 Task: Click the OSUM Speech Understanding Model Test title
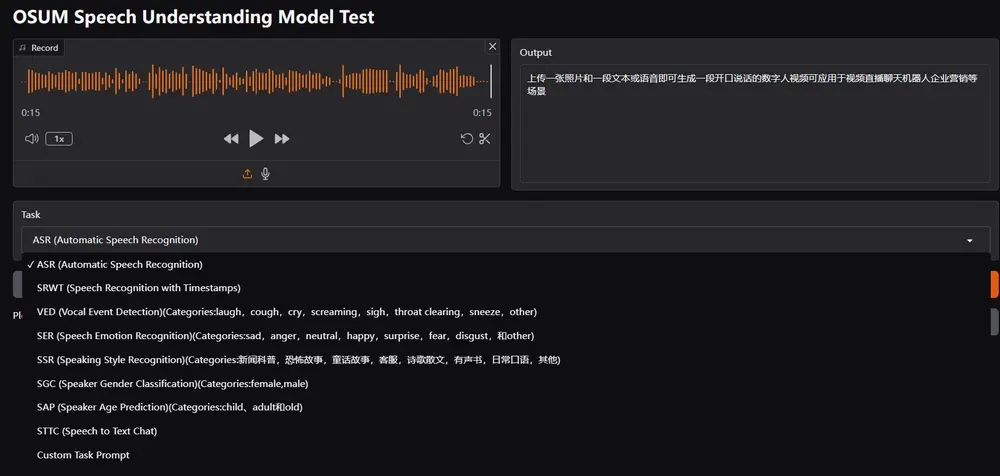tap(193, 17)
